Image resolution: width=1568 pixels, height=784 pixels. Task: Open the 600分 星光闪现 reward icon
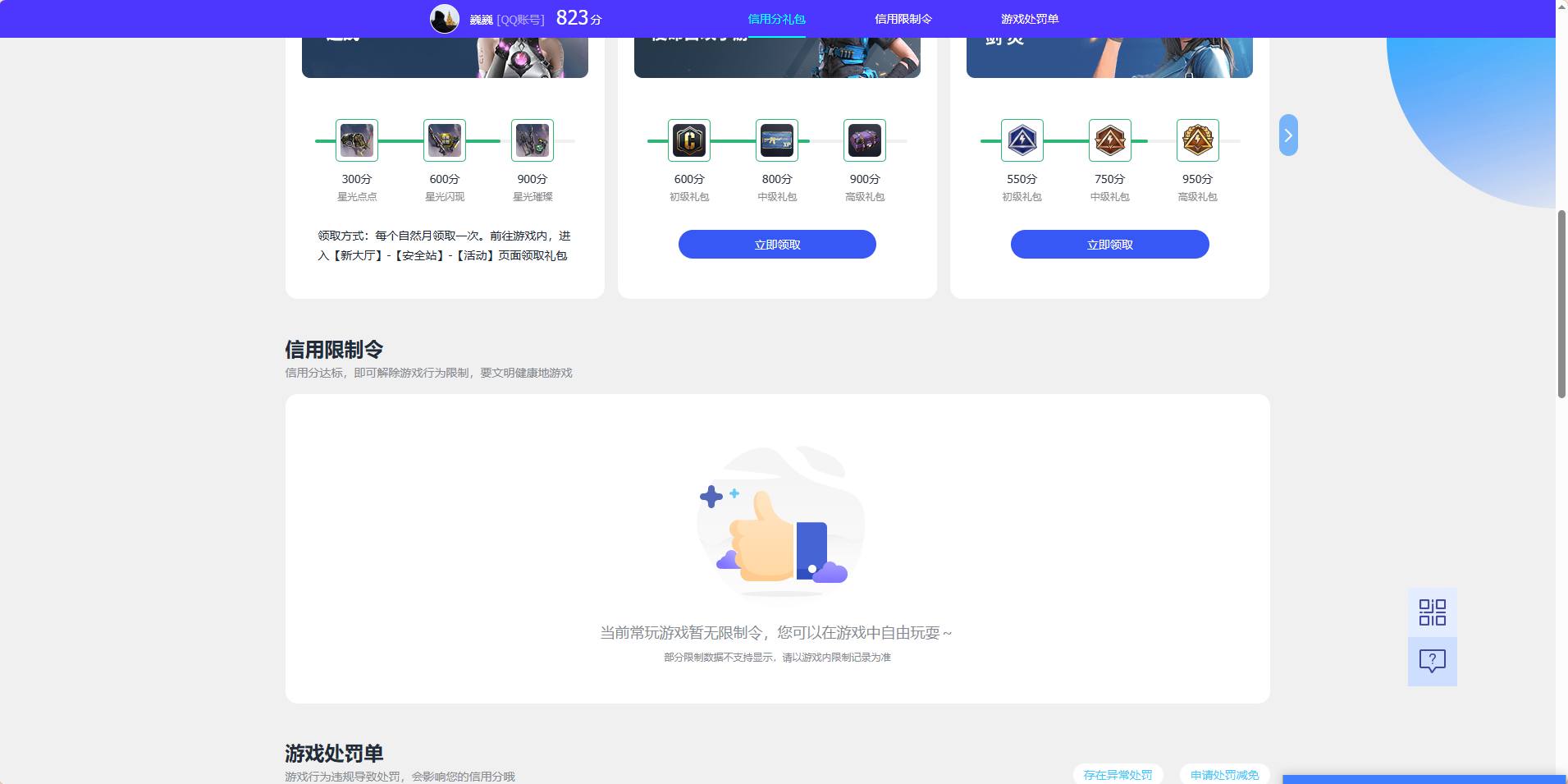tap(445, 140)
